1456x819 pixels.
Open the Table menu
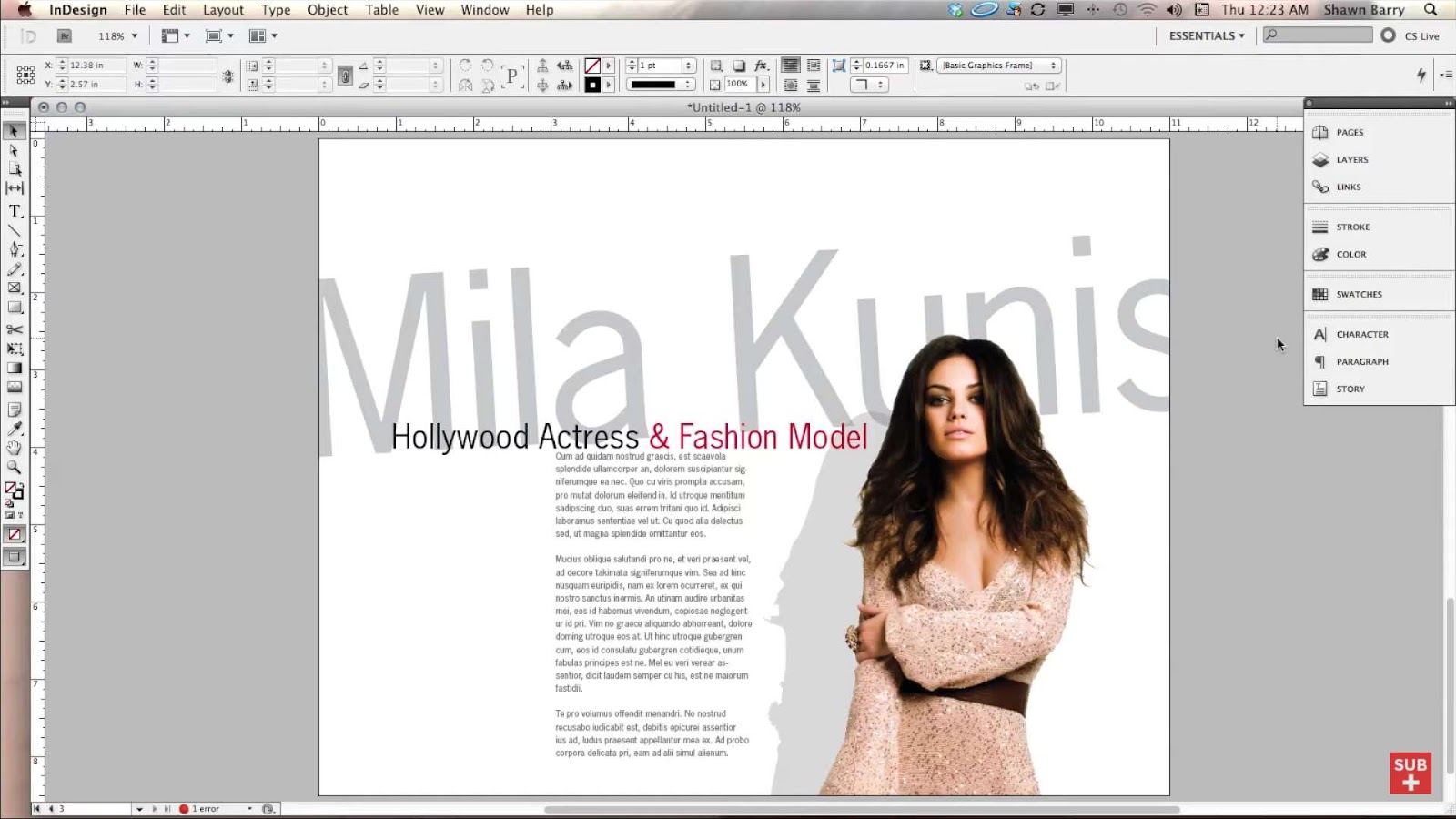[382, 10]
